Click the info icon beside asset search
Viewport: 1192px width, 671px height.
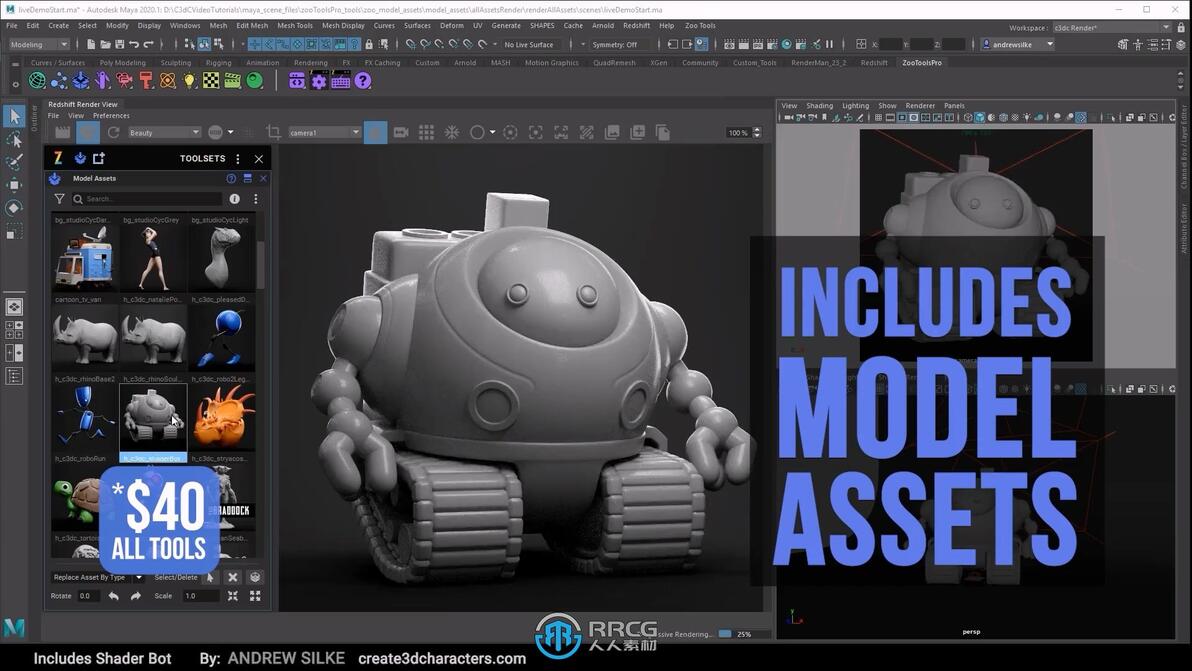point(235,199)
